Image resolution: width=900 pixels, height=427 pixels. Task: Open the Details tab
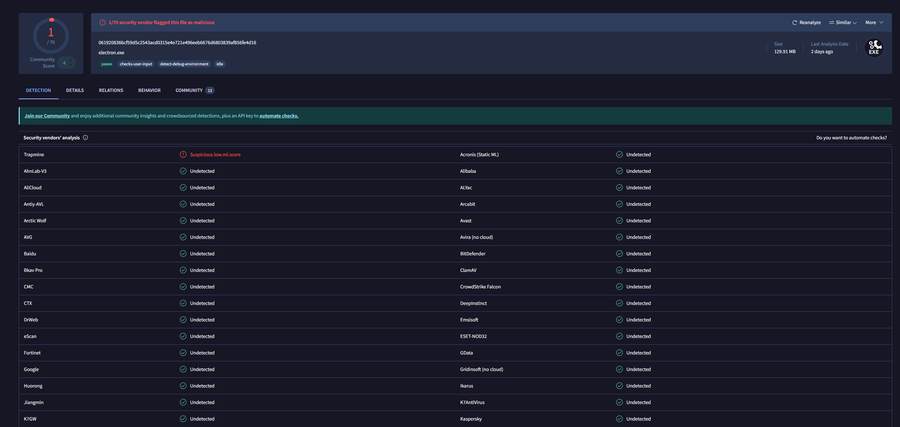tap(75, 90)
